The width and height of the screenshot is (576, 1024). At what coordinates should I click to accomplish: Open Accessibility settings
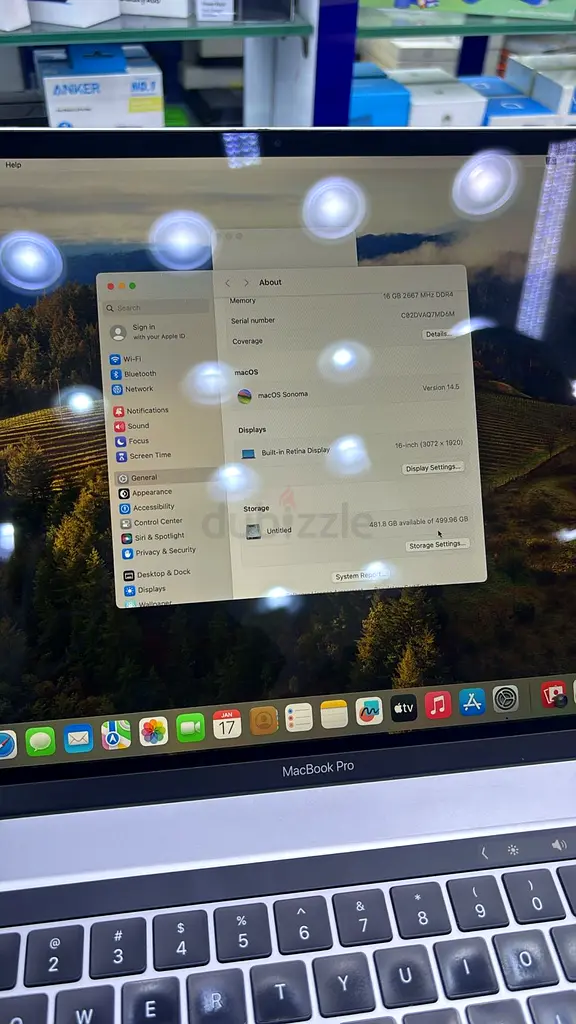tap(147, 507)
